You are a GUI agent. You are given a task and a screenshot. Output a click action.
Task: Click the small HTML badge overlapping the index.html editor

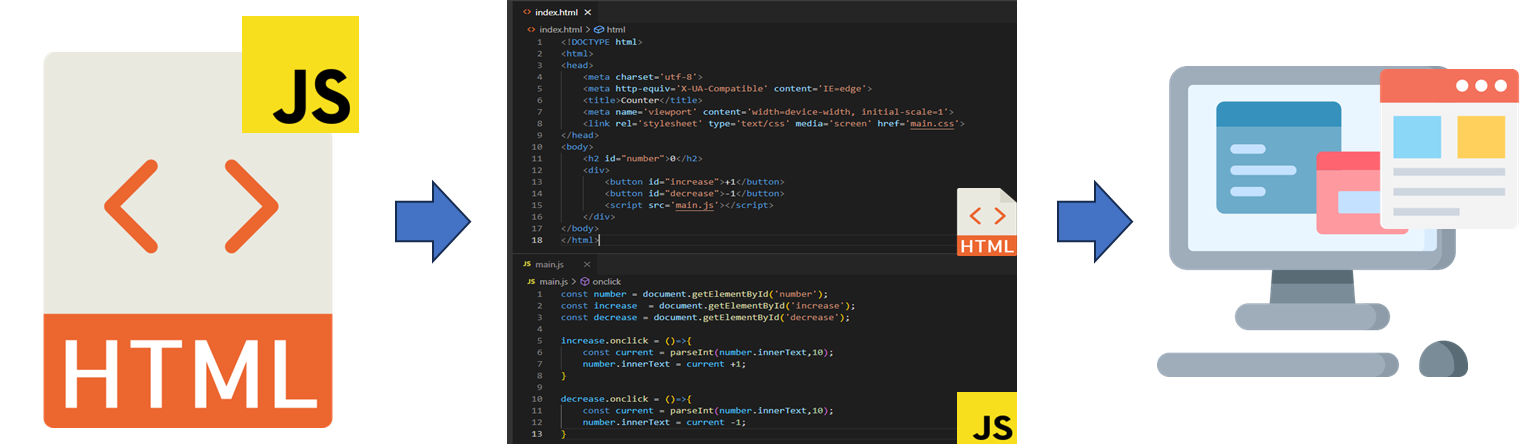[x=986, y=222]
